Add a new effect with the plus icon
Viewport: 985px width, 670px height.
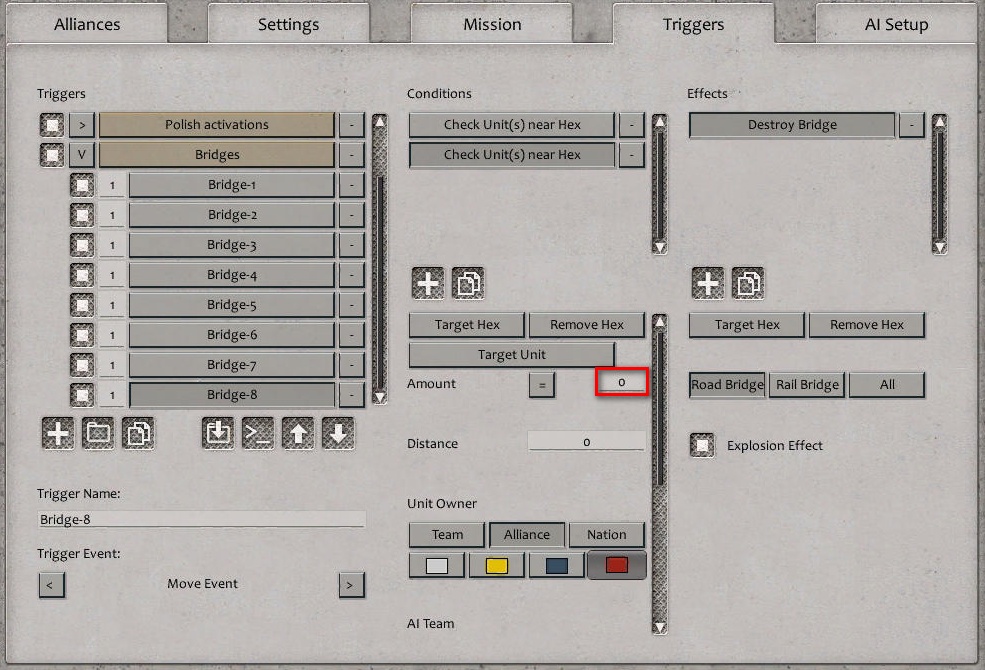click(708, 283)
